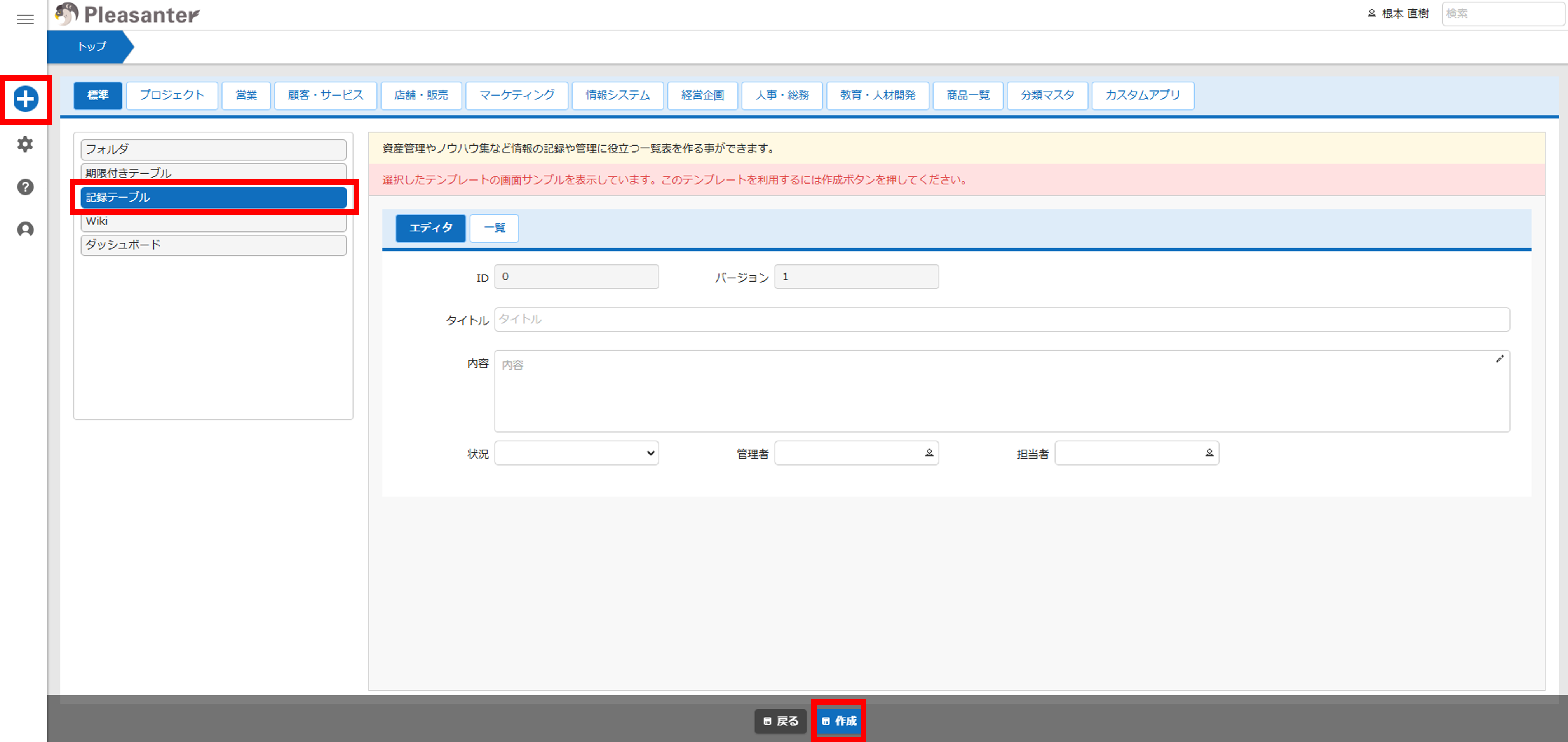
Task: Click the Pleasanter logo
Action: (127, 14)
